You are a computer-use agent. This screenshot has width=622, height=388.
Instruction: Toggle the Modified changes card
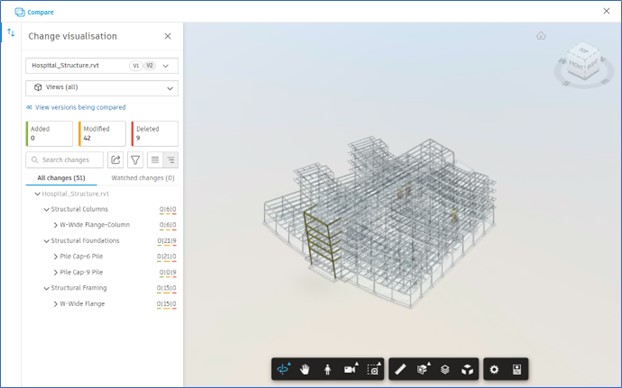pos(102,134)
